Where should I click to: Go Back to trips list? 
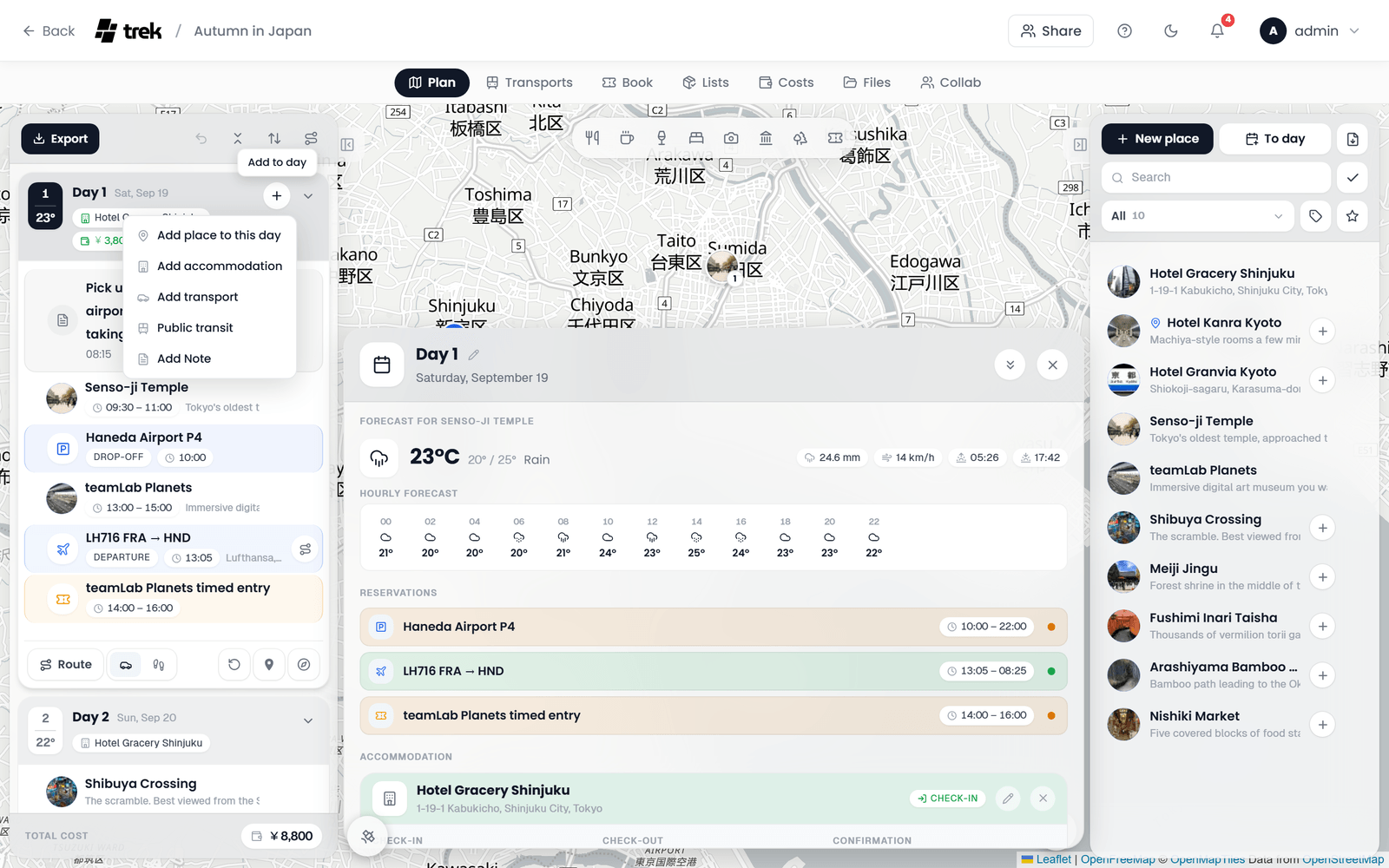point(49,31)
